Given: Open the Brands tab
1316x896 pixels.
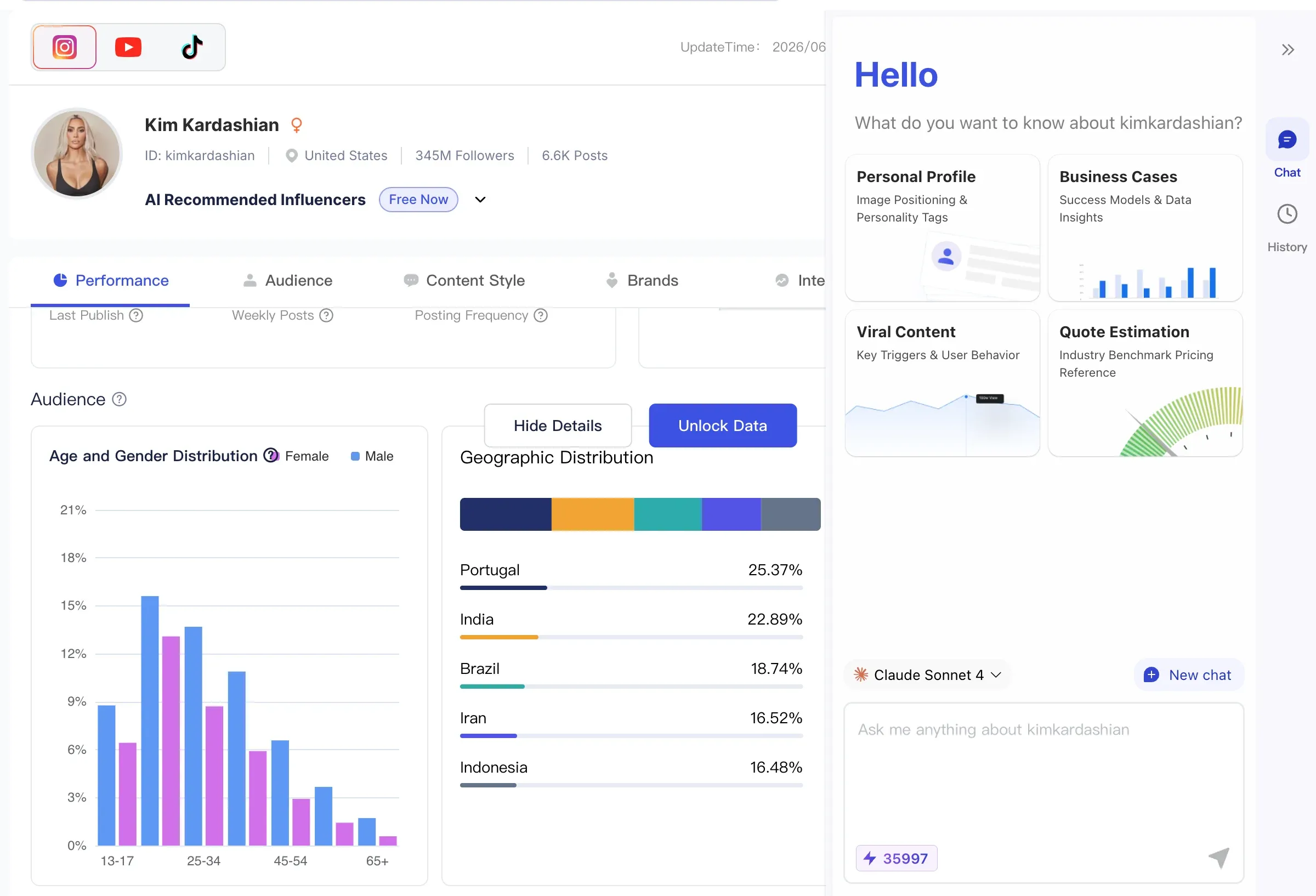Looking at the screenshot, I should tap(642, 281).
